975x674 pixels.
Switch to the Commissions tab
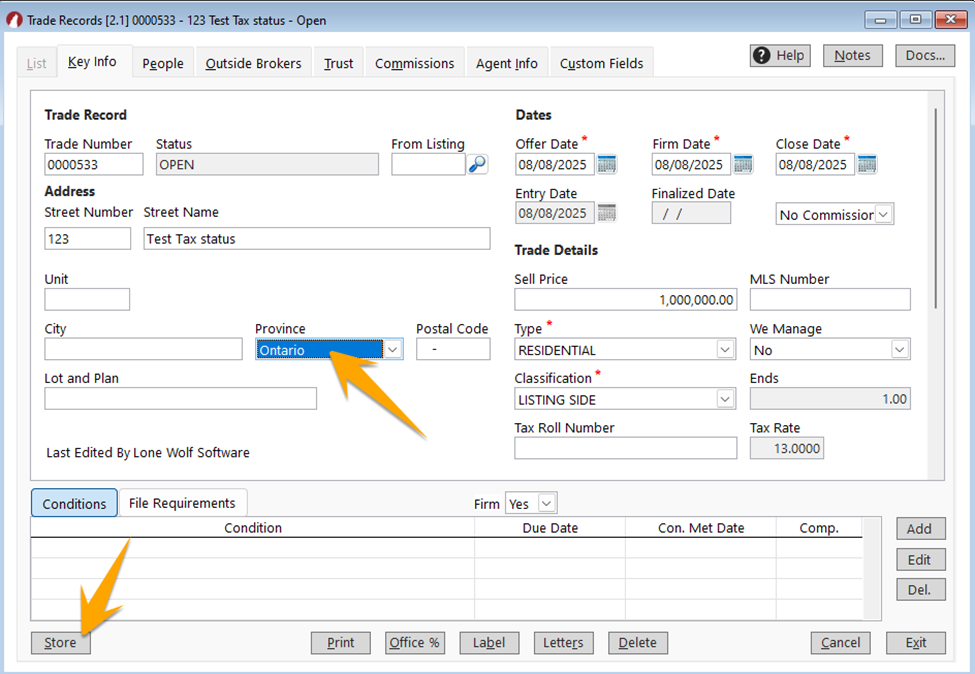pyautogui.click(x=414, y=62)
